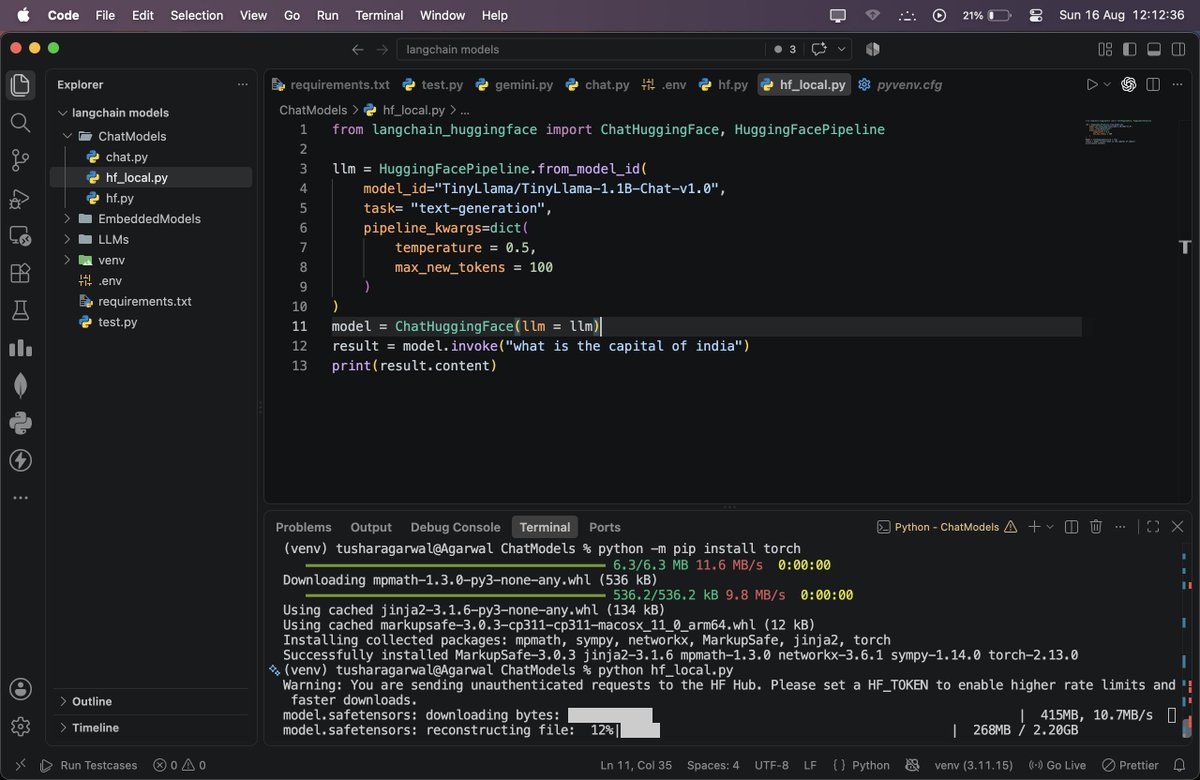Open the new terminal profile dropdown
The image size is (1200, 780).
click(x=1050, y=527)
